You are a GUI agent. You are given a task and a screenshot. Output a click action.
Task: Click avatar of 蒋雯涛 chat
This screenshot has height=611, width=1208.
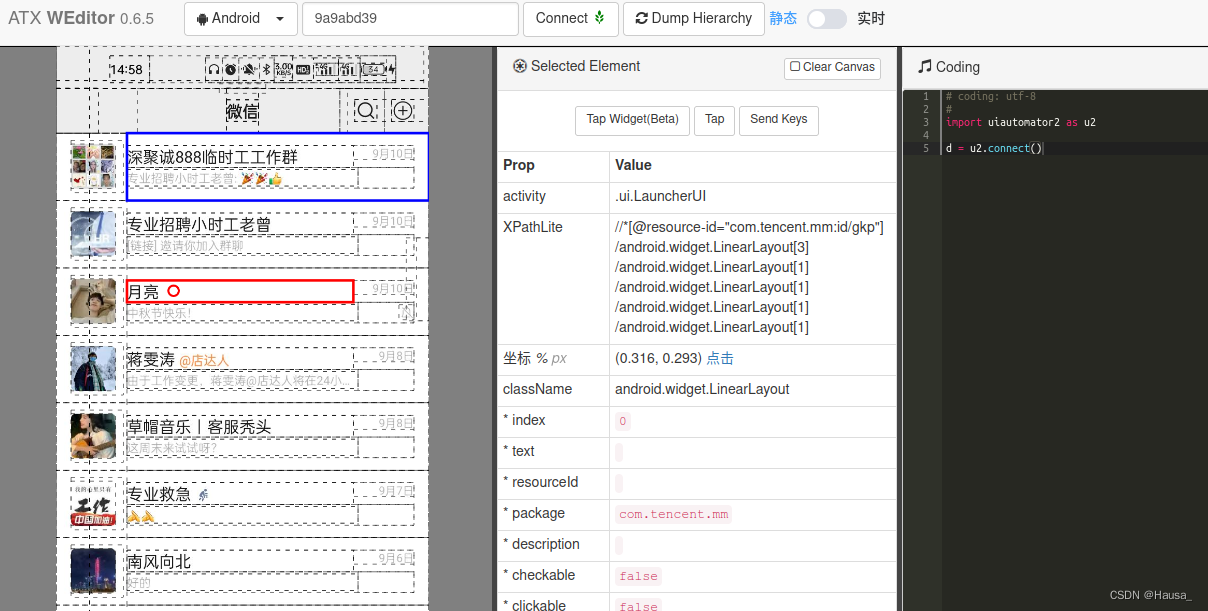click(93, 369)
